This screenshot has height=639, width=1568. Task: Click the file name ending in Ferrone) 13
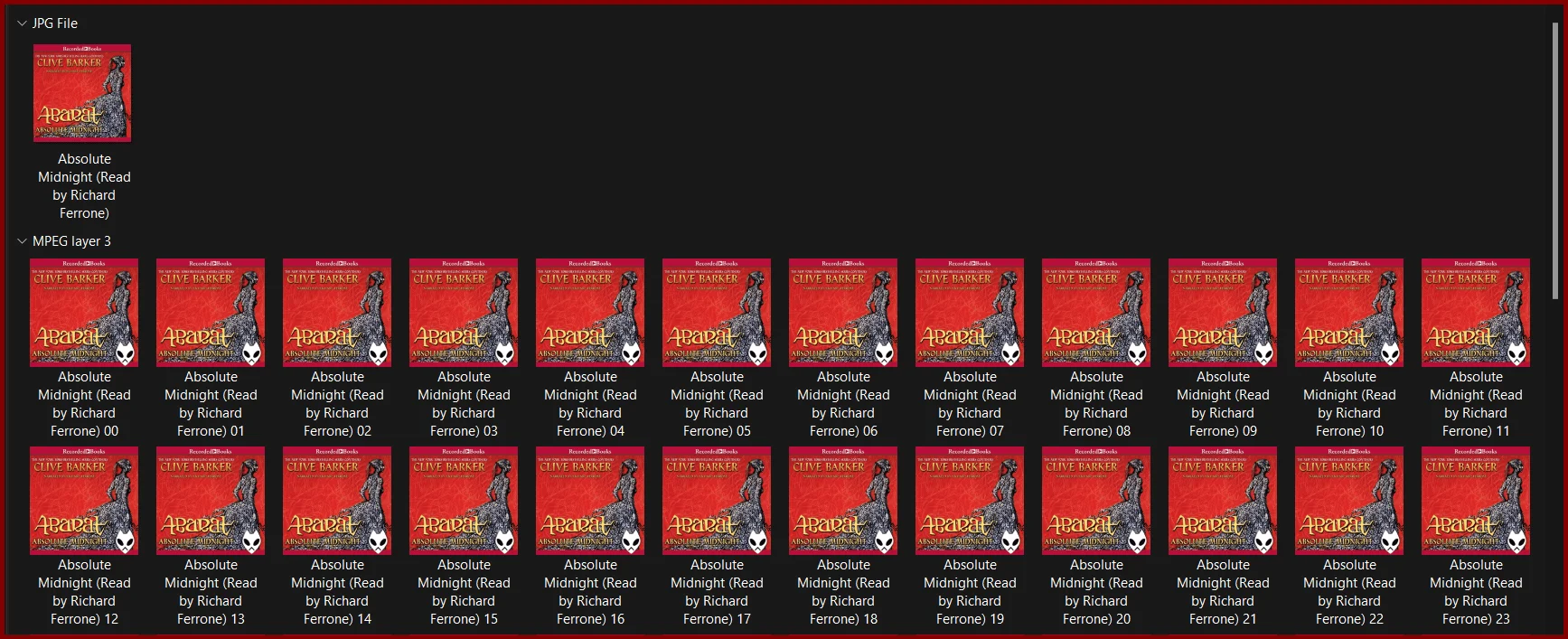coord(211,592)
